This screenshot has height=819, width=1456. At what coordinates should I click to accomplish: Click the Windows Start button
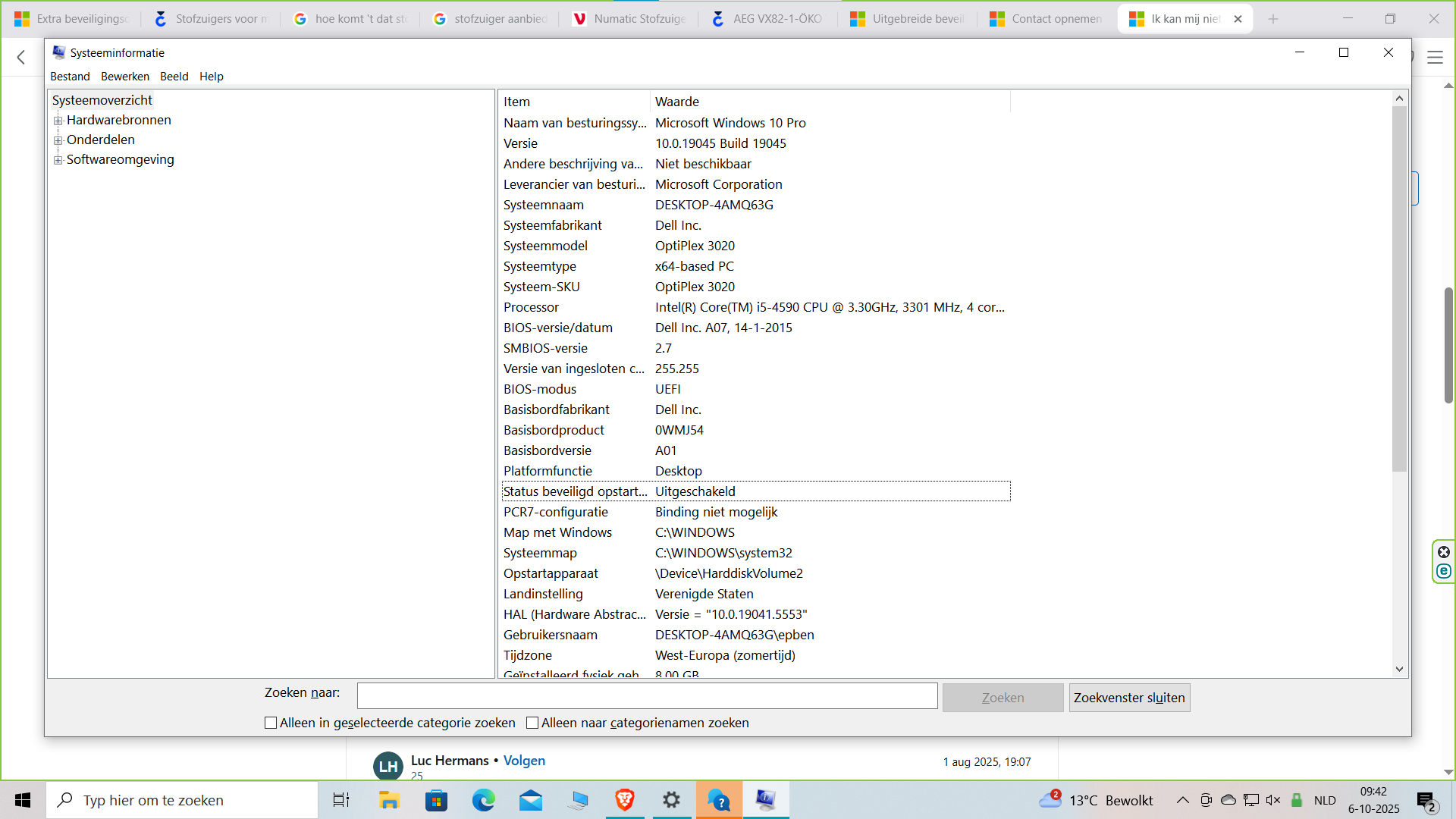coord(23,800)
